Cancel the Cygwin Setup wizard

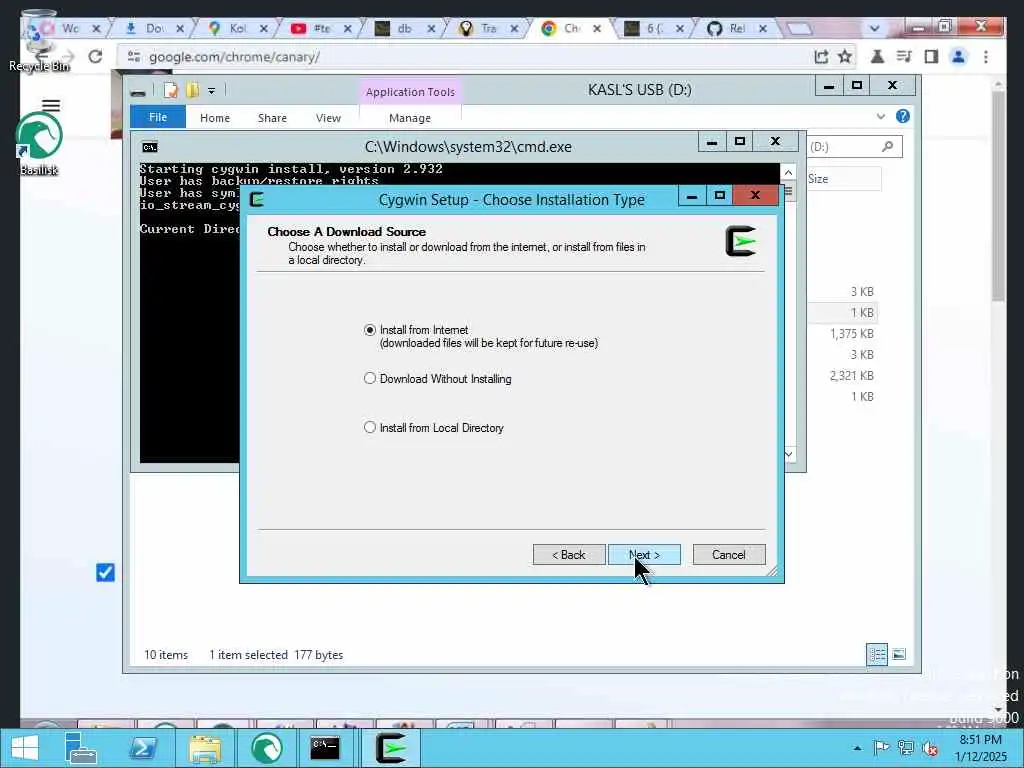click(729, 554)
